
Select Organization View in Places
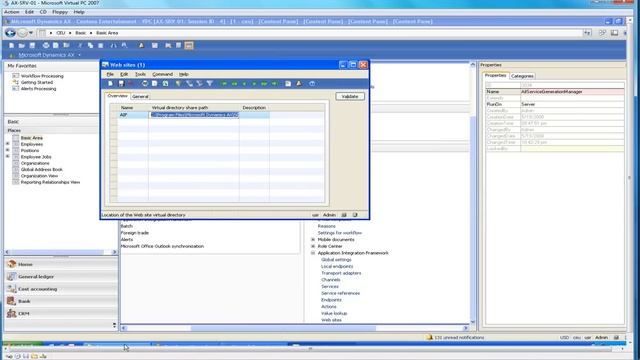point(39,176)
